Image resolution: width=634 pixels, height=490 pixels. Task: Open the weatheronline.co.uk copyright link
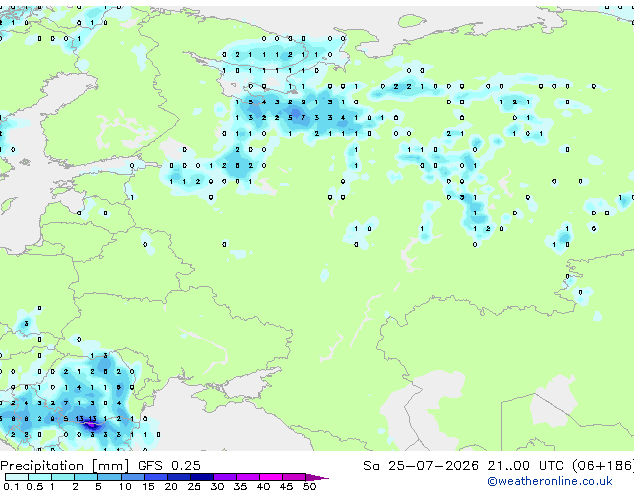click(550, 481)
